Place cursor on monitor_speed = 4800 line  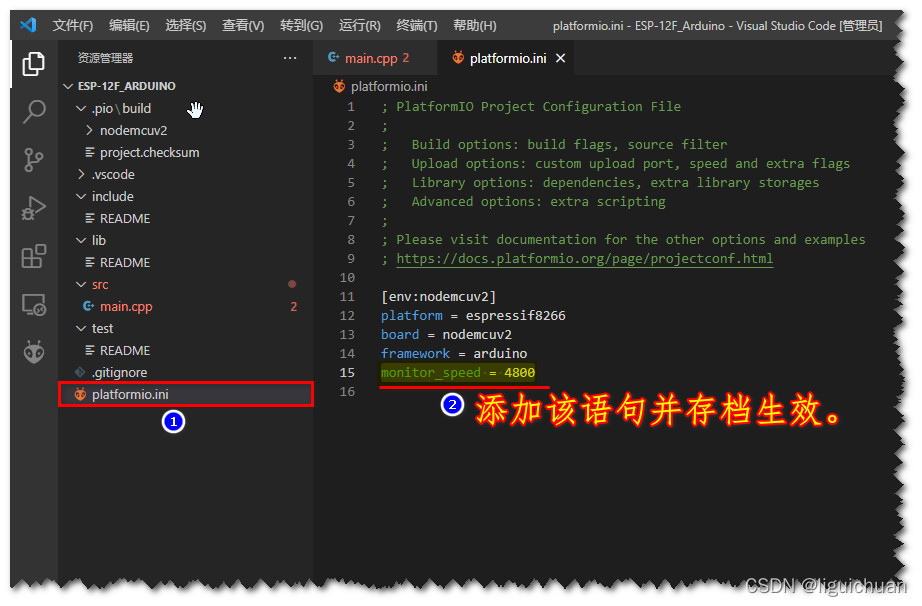click(x=457, y=373)
